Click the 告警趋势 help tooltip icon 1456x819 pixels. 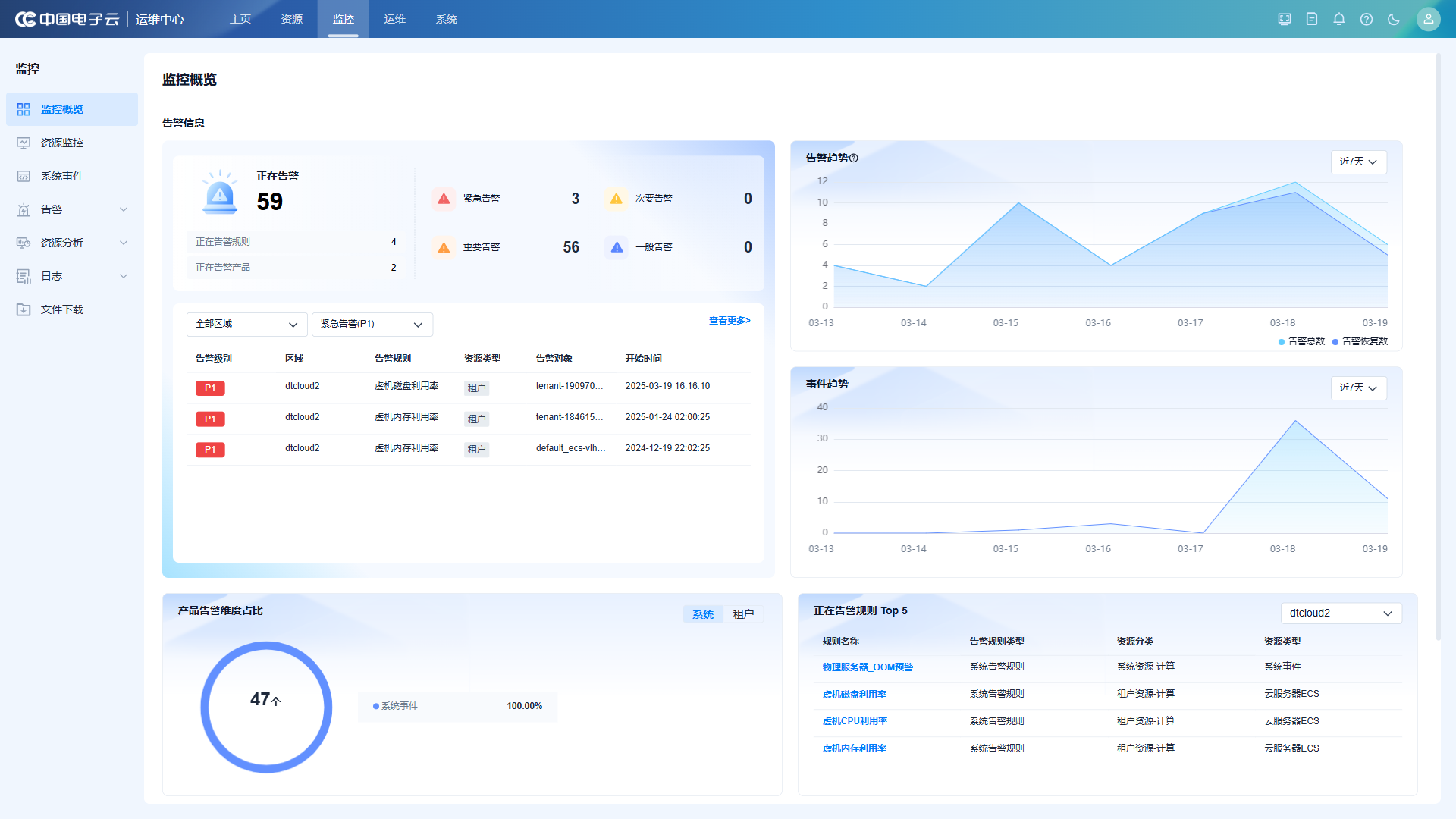pos(854,158)
